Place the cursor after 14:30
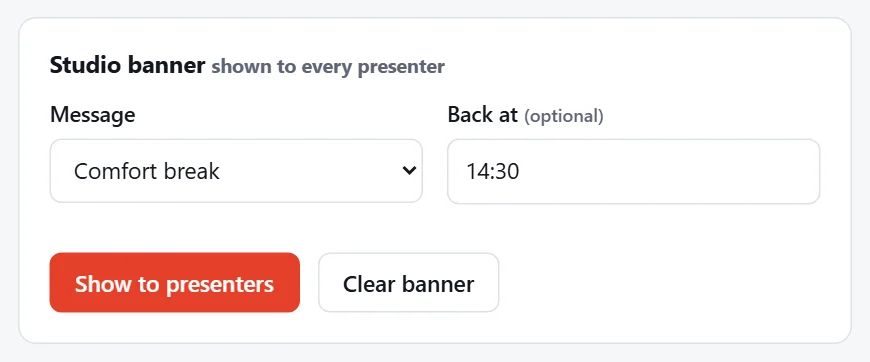This screenshot has width=870, height=362. 522,172
